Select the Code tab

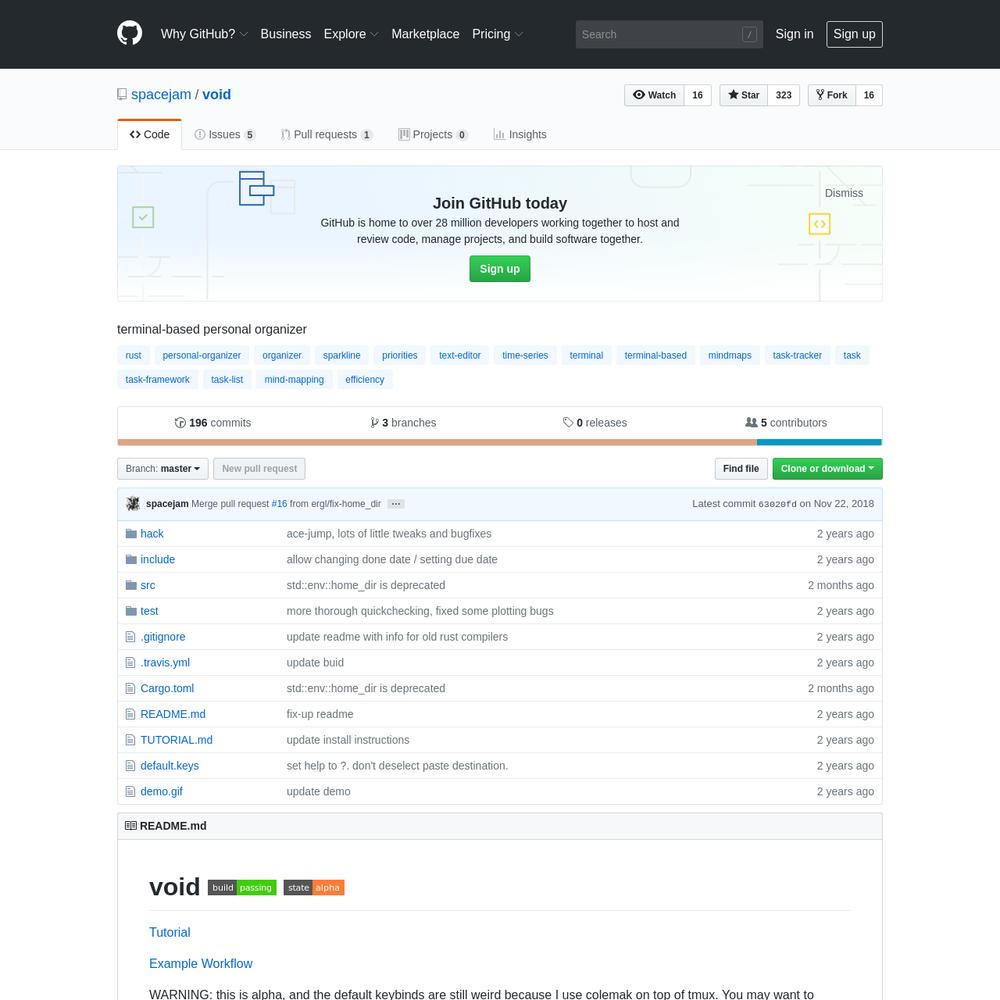point(149,135)
